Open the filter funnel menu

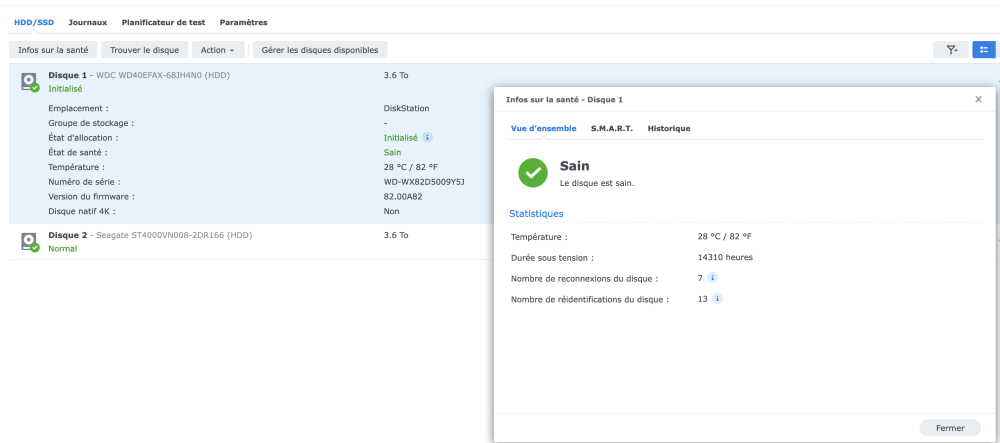point(950,49)
